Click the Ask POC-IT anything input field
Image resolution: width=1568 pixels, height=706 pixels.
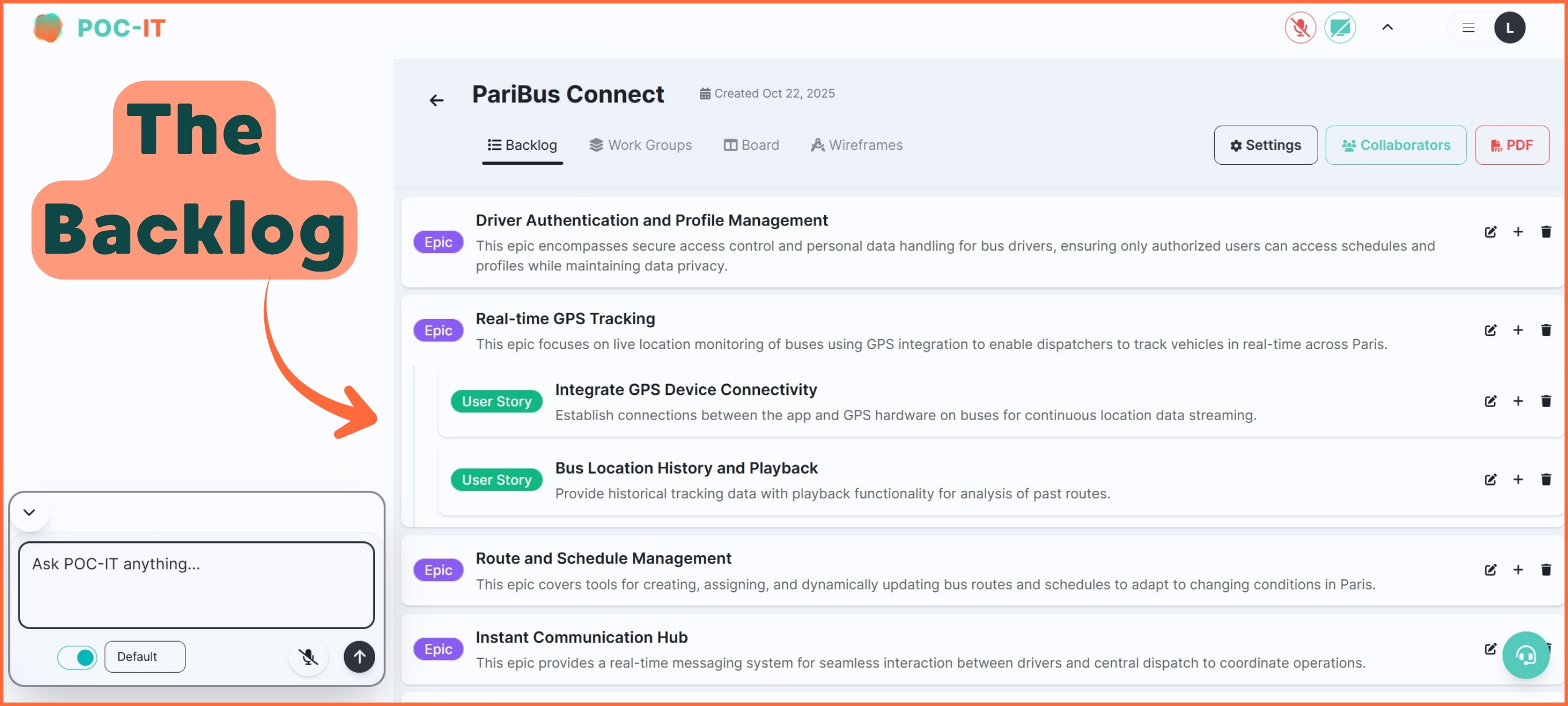pyautogui.click(x=196, y=584)
